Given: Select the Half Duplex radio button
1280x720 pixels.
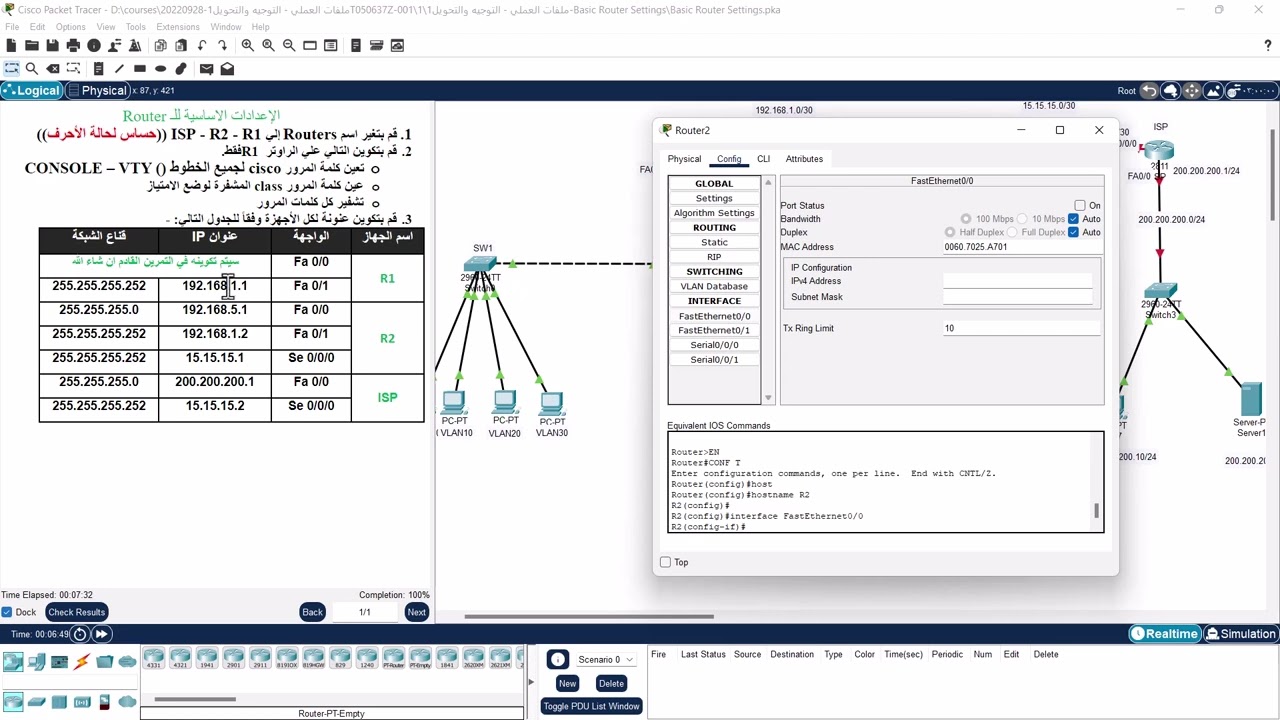Looking at the screenshot, I should [950, 232].
